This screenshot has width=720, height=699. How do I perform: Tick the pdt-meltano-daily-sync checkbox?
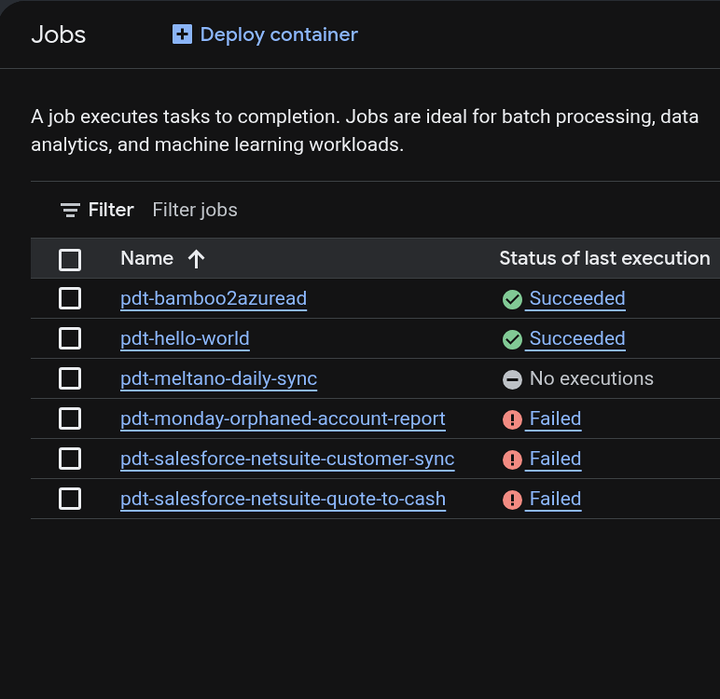(x=70, y=378)
